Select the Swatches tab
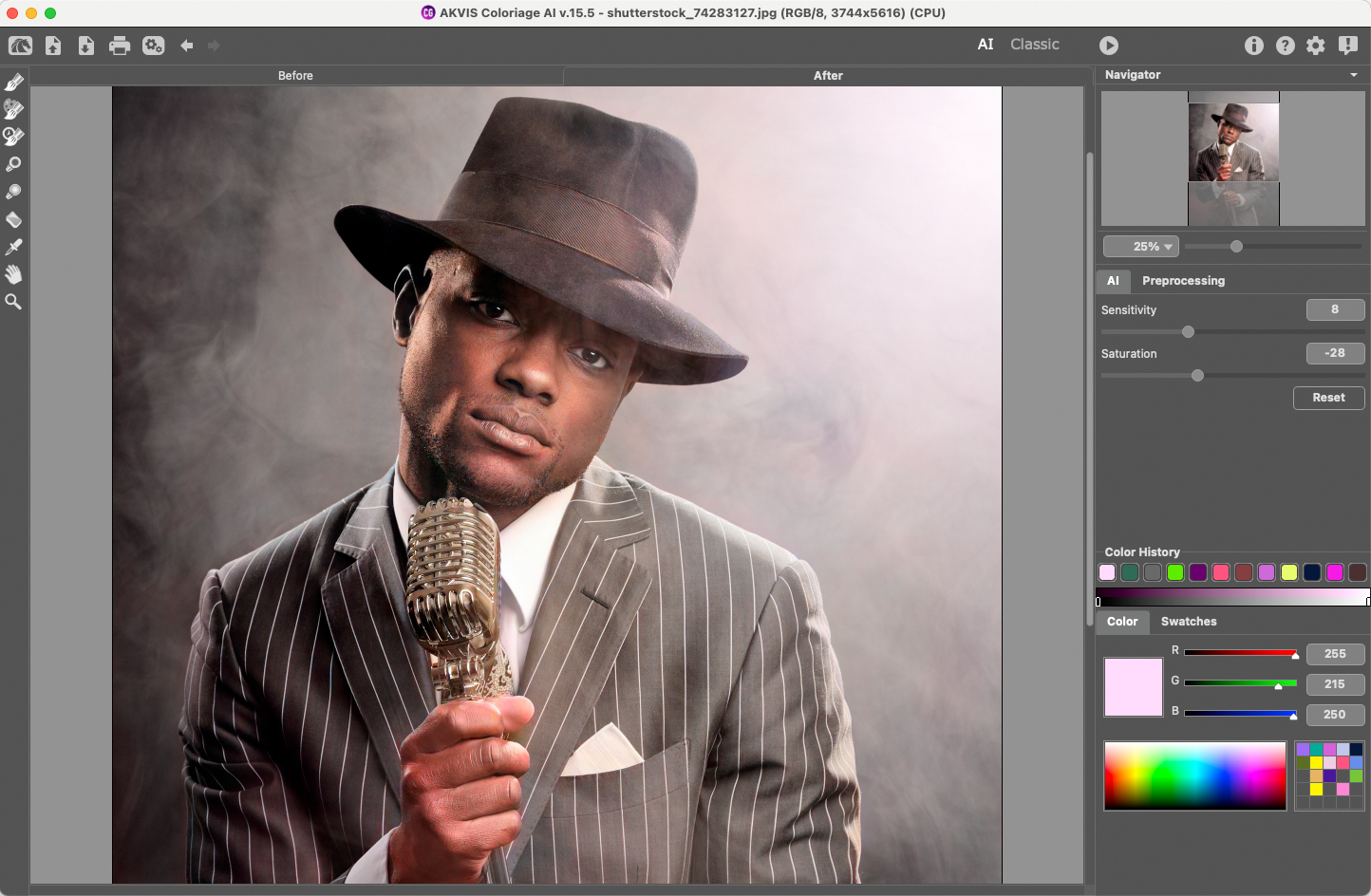 1189,622
